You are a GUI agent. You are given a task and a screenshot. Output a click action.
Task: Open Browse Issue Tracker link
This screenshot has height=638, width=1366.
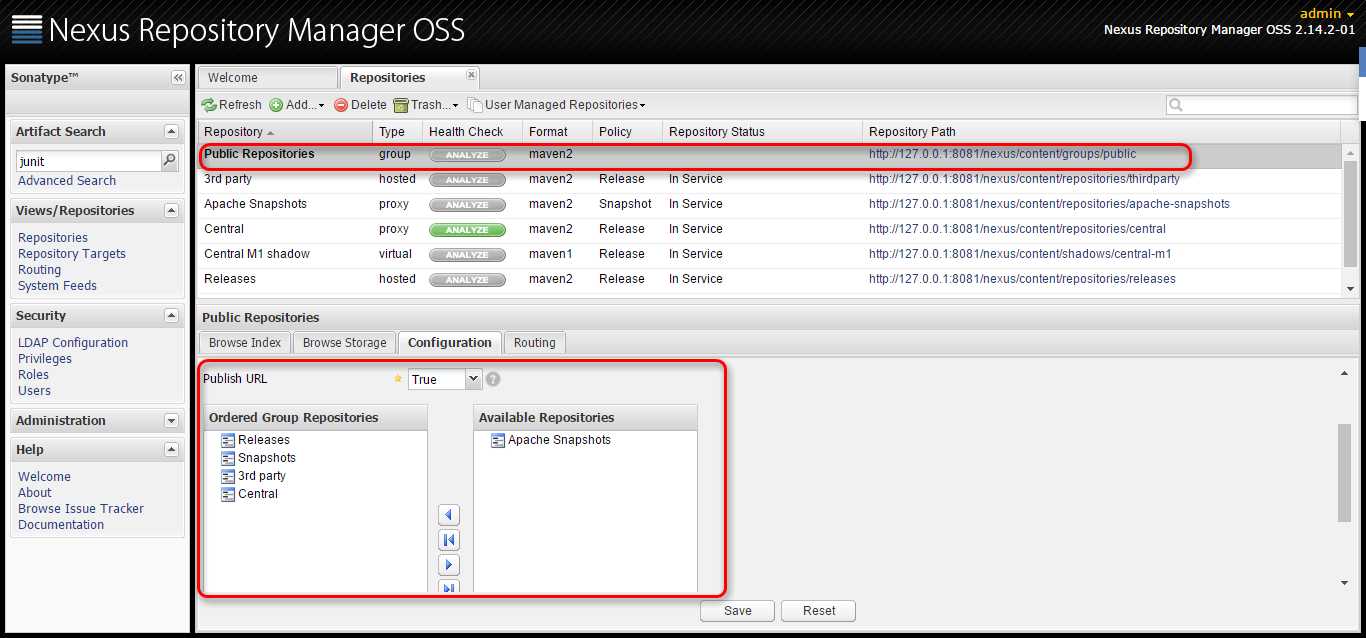click(81, 509)
